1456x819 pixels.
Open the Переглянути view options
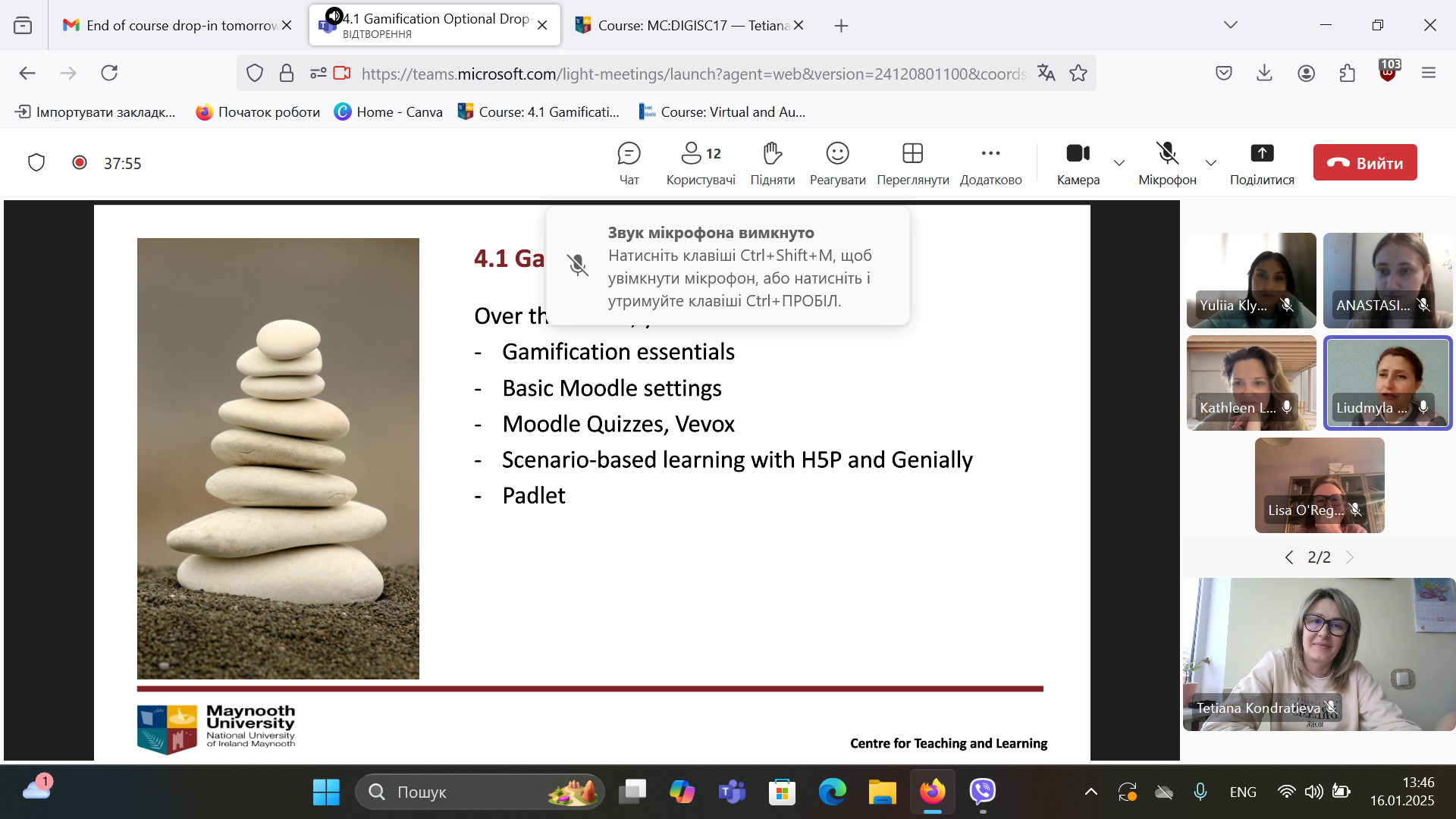pos(912,162)
